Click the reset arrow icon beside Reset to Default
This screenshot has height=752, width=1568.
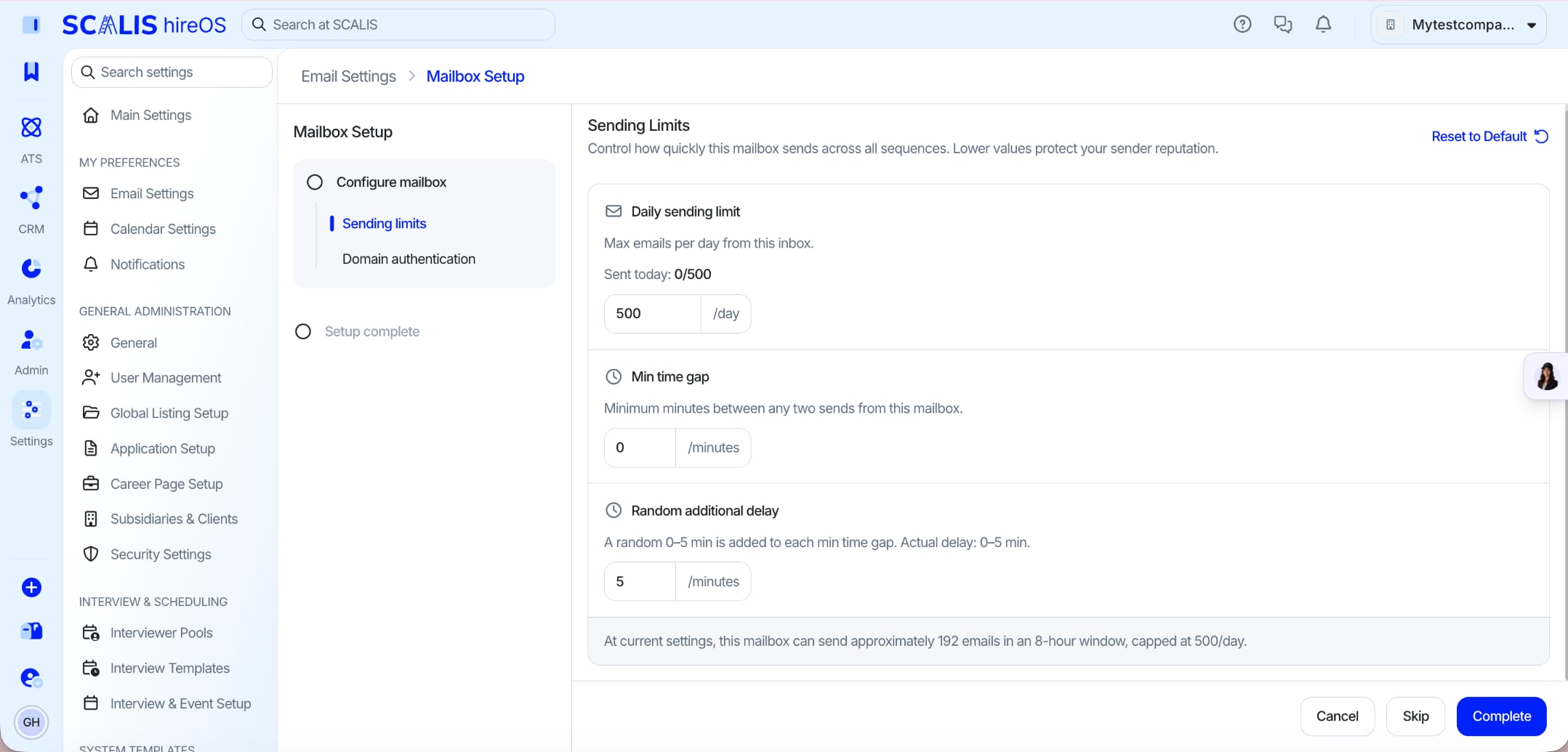point(1541,136)
